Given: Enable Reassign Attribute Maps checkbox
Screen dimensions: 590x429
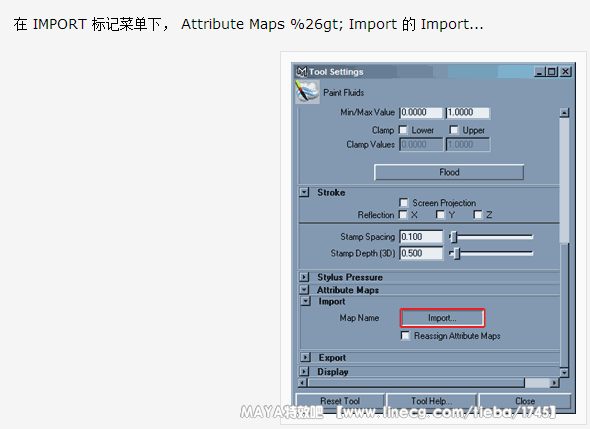Looking at the screenshot, I should click(405, 336).
